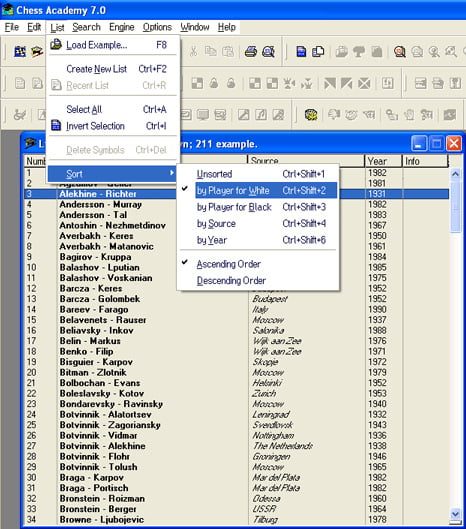Click the clipboard paste icon in the toolbar
The height and width of the screenshot is (529, 466).
[x=228, y=52]
